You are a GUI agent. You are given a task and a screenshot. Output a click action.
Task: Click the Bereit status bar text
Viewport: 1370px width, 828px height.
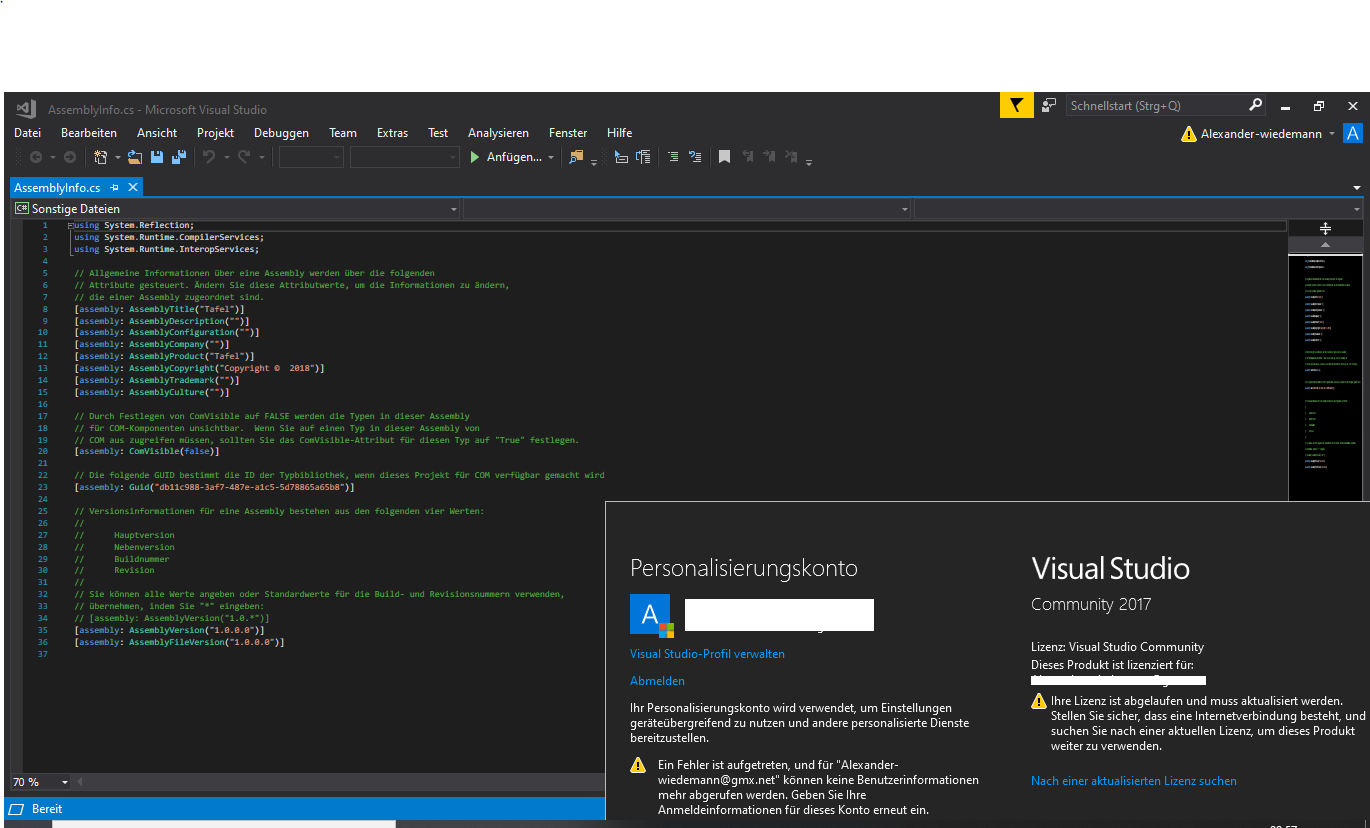[x=47, y=809]
